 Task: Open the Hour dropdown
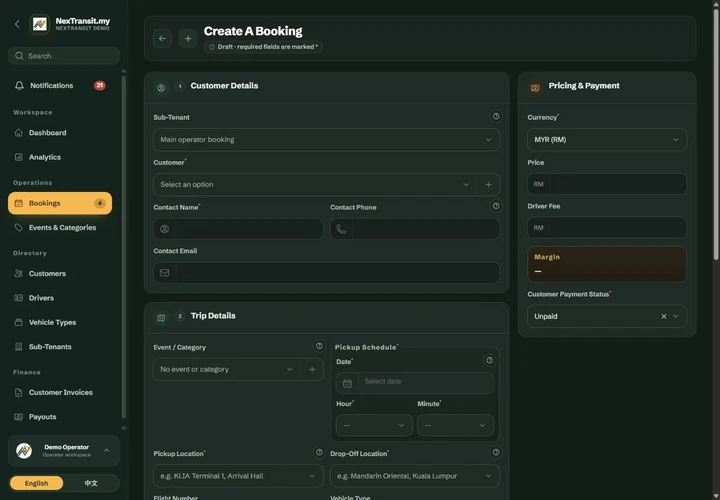tap(374, 425)
